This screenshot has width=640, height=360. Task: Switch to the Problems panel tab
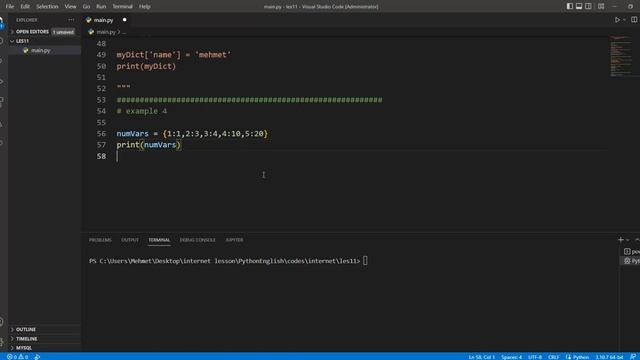(x=100, y=240)
